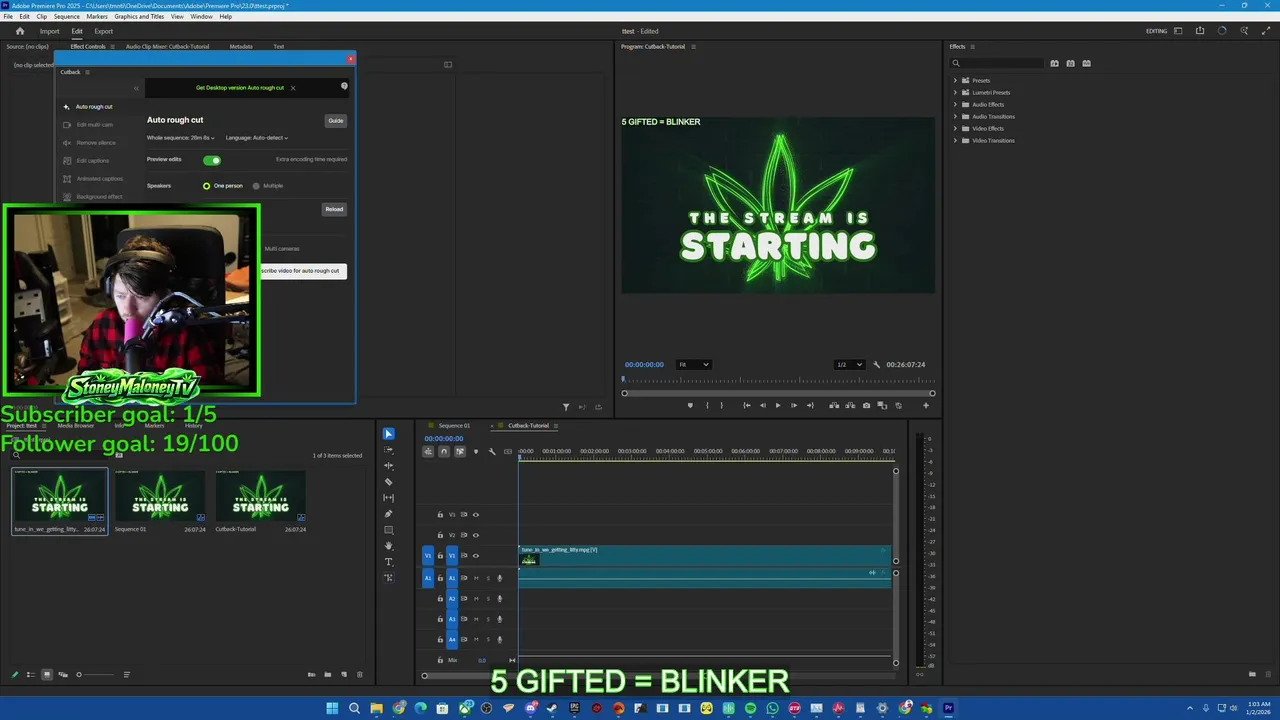Image resolution: width=1280 pixels, height=720 pixels.
Task: Open the Graphics and Titles menu
Action: pyautogui.click(x=139, y=17)
